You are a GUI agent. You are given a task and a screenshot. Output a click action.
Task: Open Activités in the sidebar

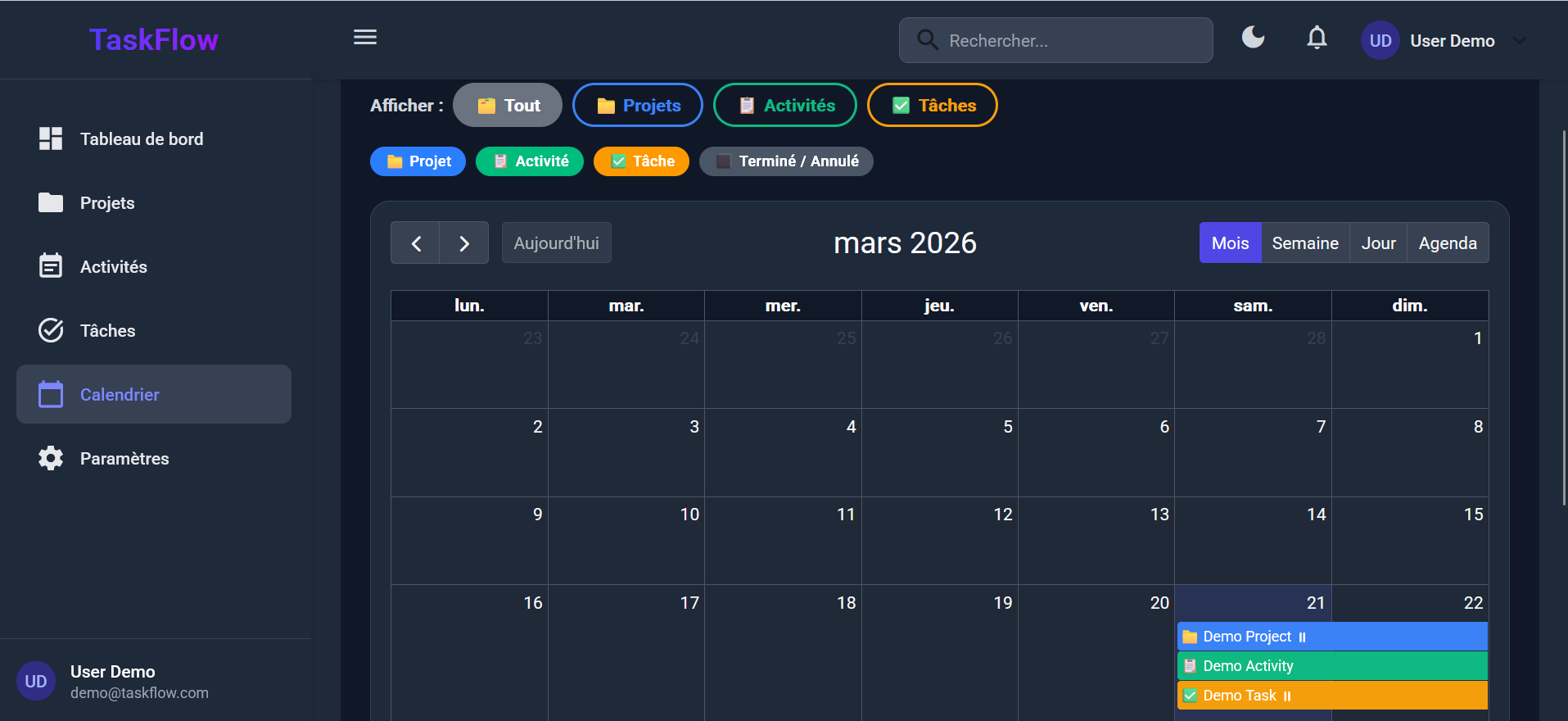(x=154, y=267)
